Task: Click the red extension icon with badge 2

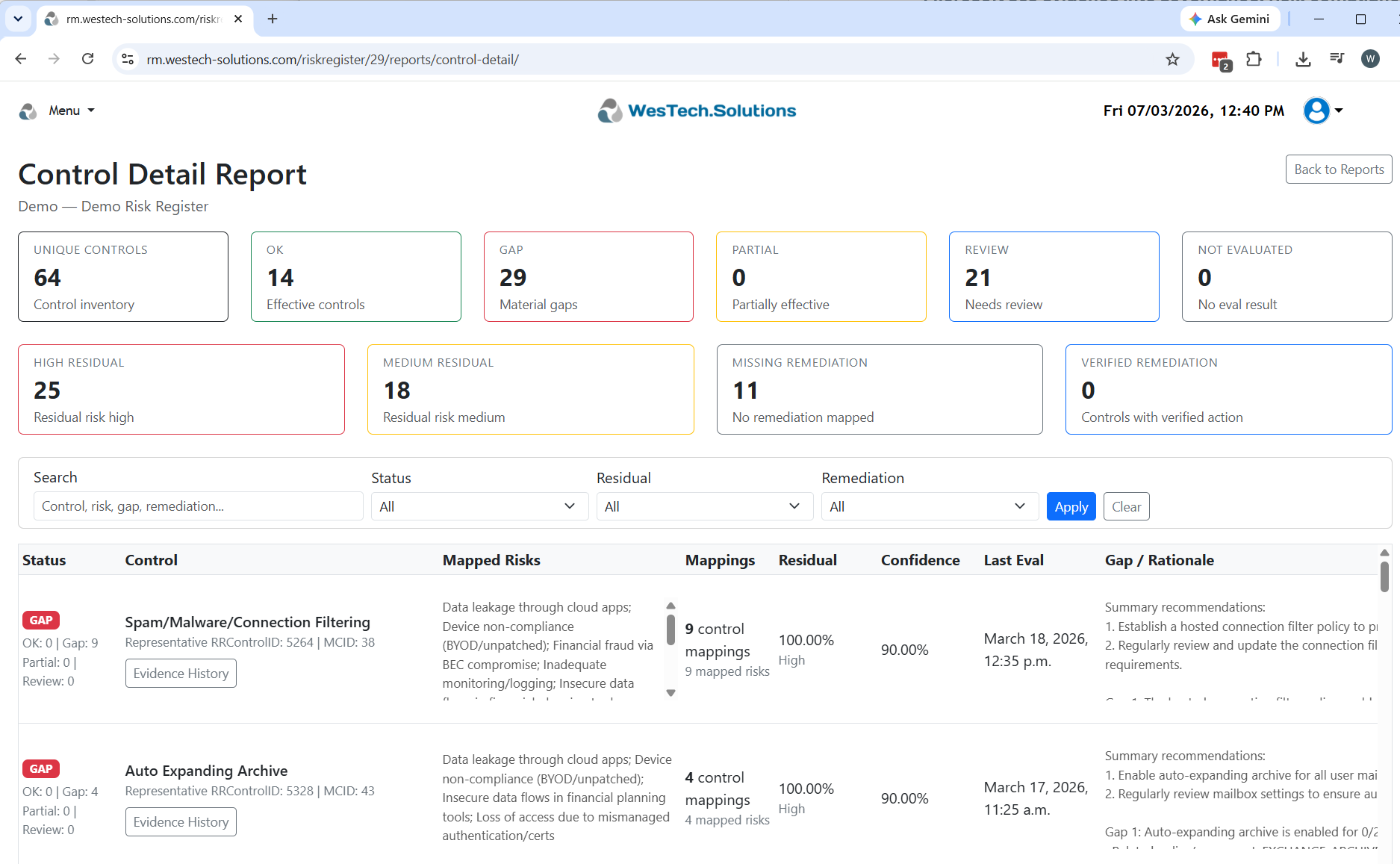Action: 1221,60
